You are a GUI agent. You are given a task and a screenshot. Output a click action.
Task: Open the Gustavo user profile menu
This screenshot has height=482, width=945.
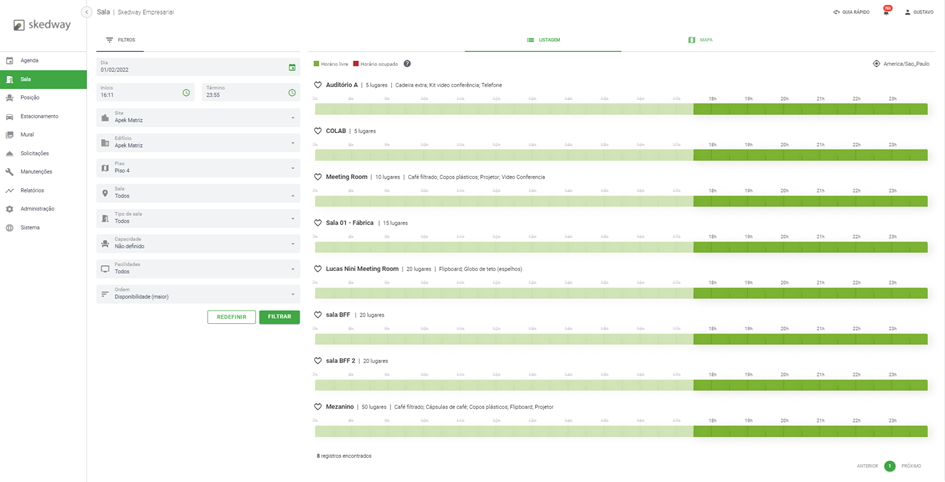[920, 12]
